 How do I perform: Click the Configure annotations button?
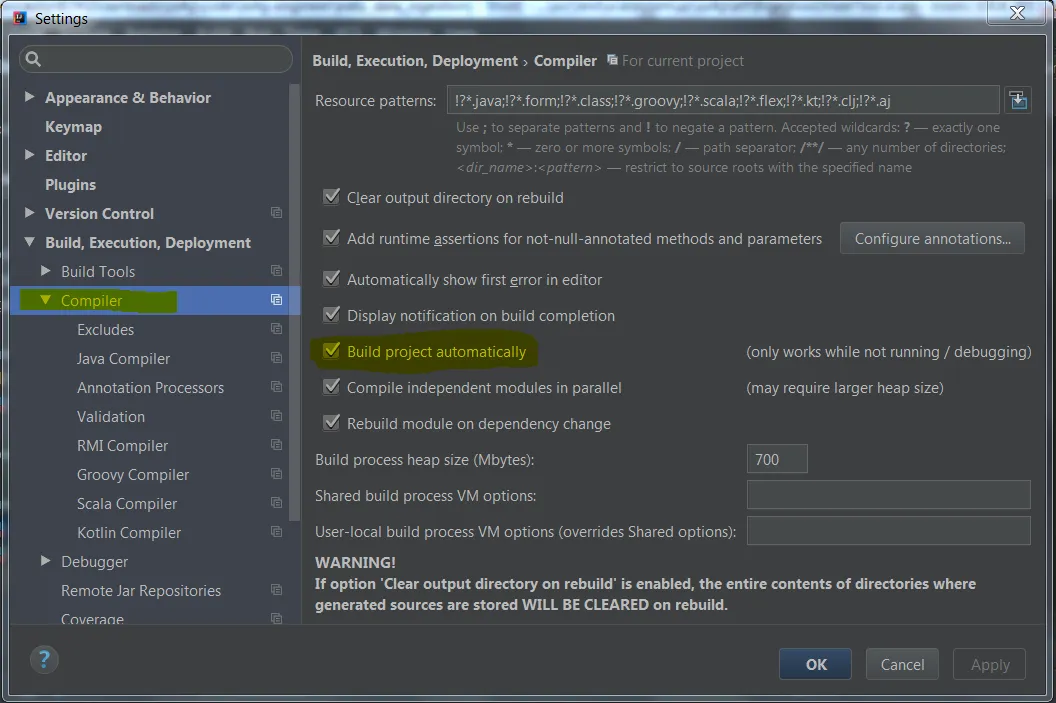coord(932,239)
